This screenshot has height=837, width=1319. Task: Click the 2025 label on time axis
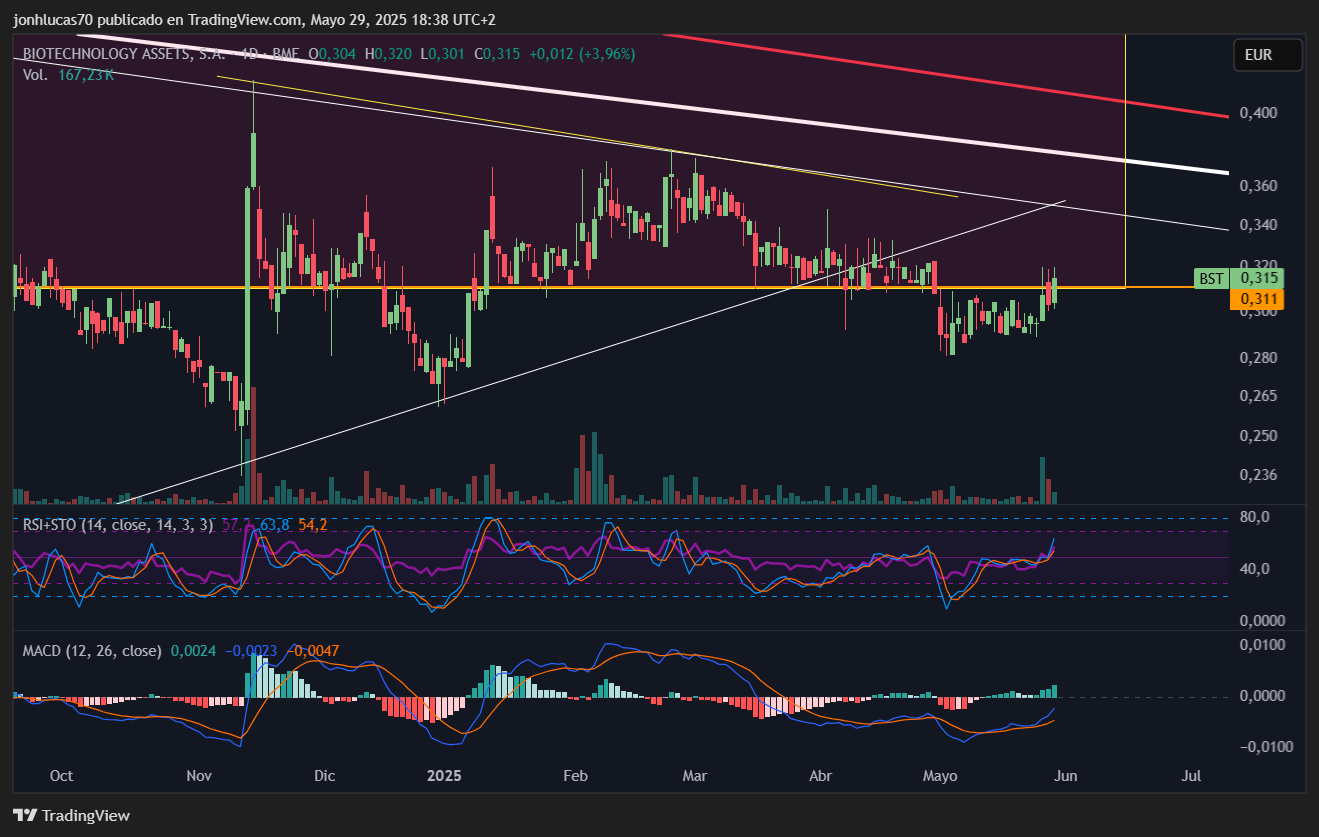click(x=443, y=776)
